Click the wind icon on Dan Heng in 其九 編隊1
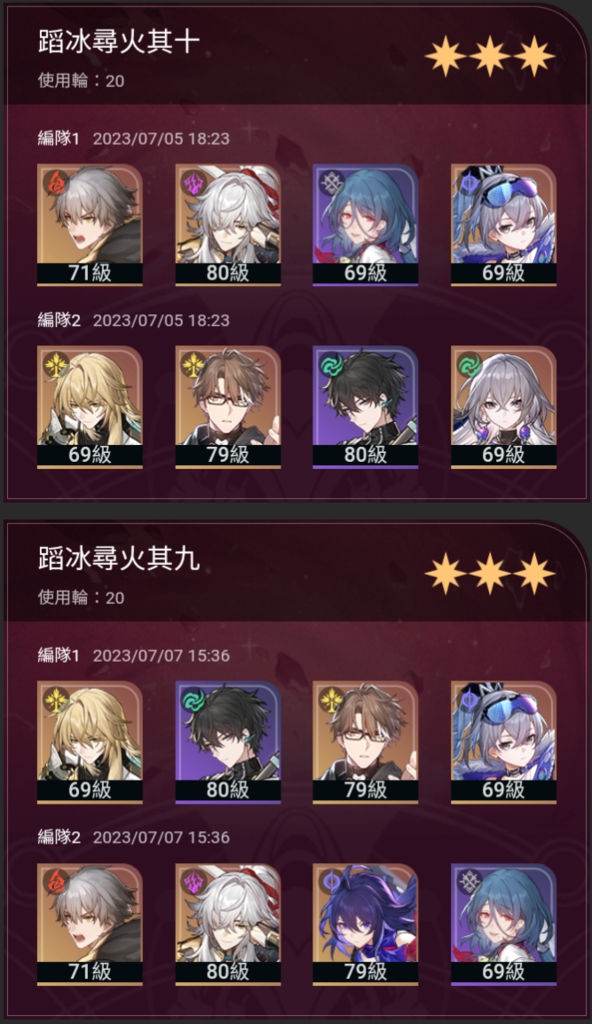 tap(194, 699)
